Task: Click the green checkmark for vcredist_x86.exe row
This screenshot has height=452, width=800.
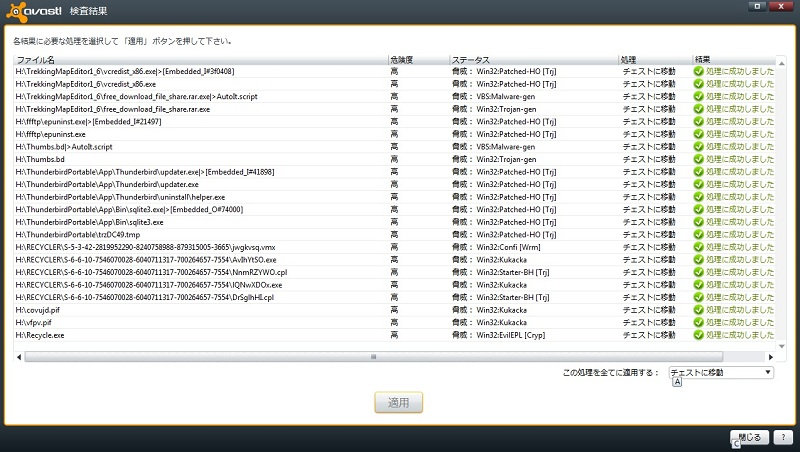Action: point(698,84)
